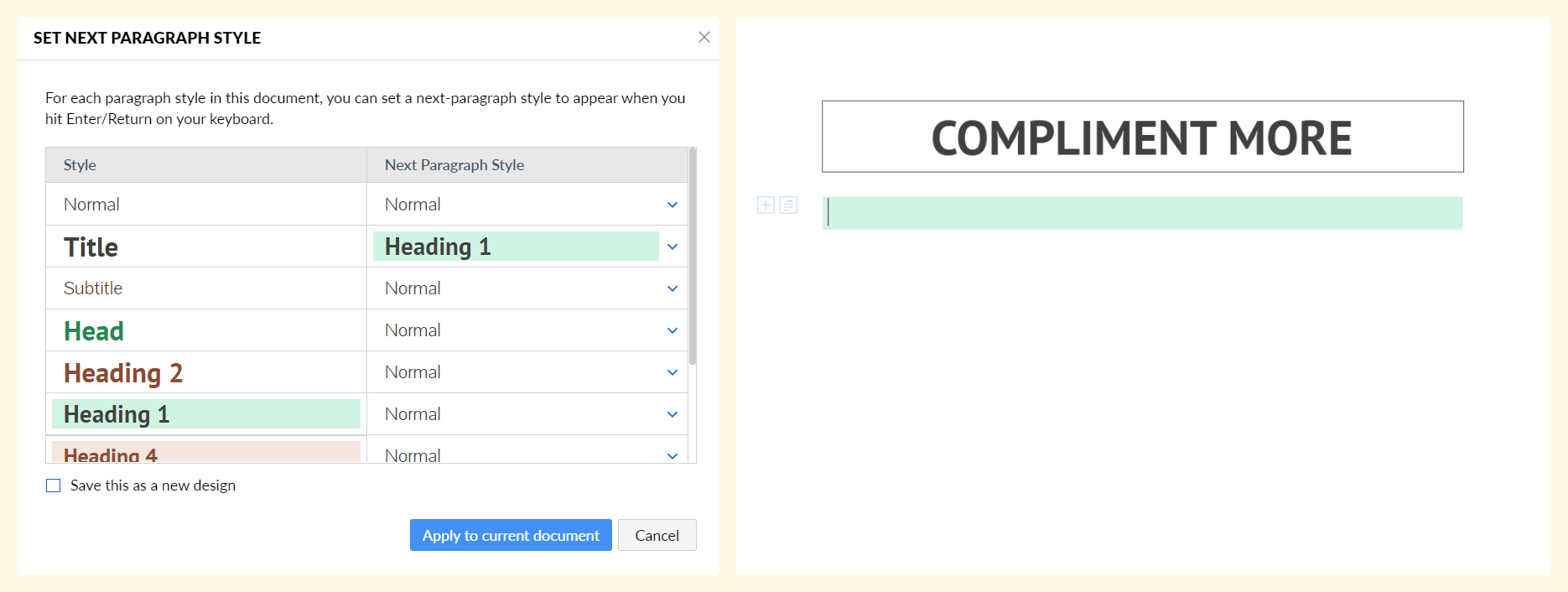
Task: Close the Set Next Paragraph Style dialog
Action: (x=704, y=37)
